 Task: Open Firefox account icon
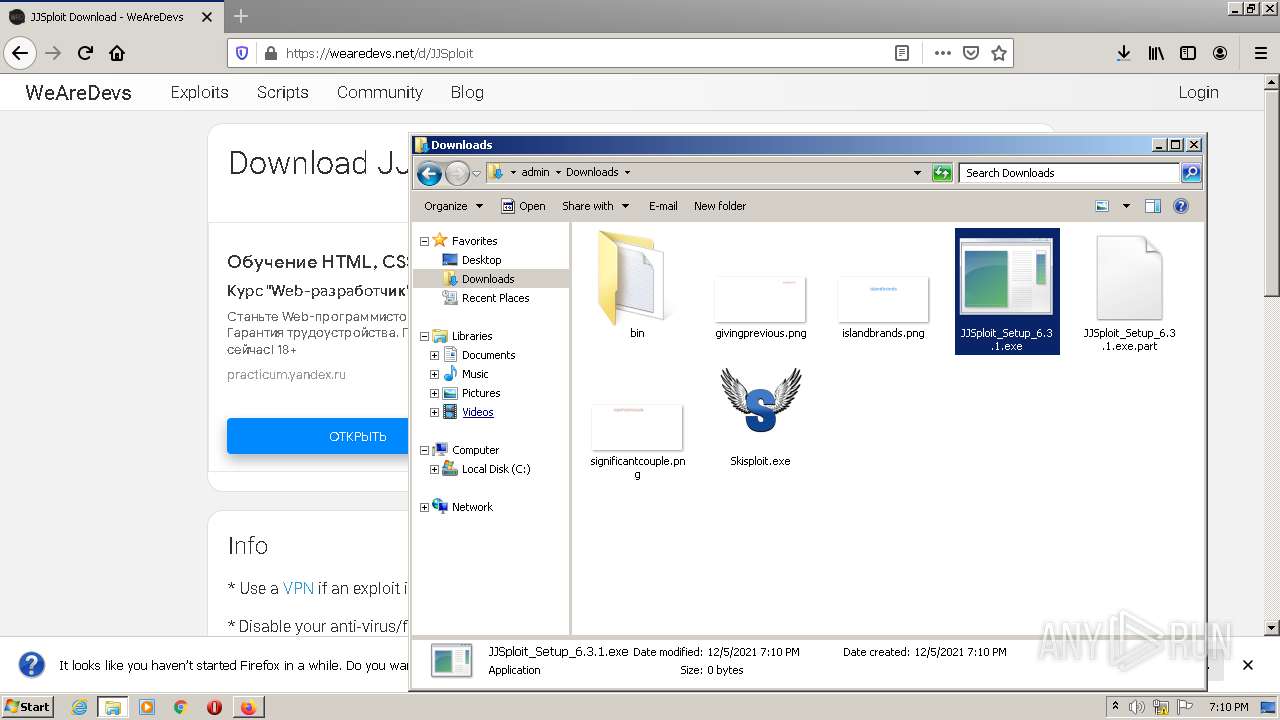(x=1220, y=53)
